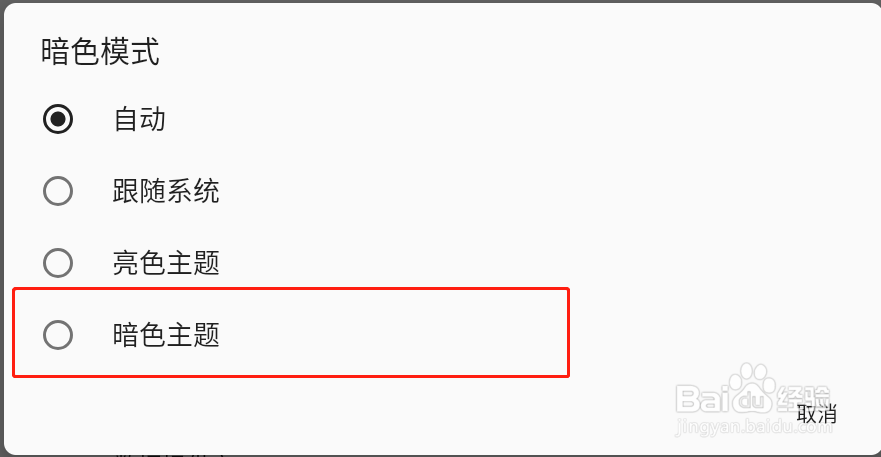Choose the 跟随系统 radio button
Screen dimensions: 881x457
(58, 191)
